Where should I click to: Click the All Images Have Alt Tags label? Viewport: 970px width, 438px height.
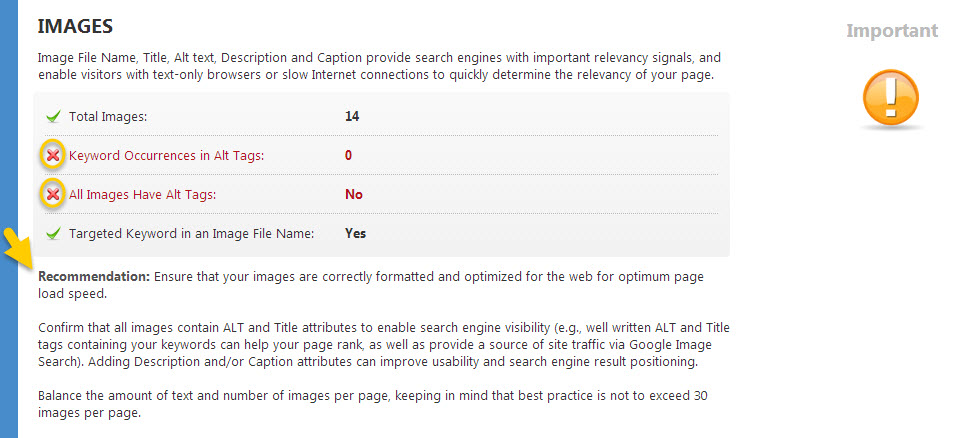coord(142,194)
